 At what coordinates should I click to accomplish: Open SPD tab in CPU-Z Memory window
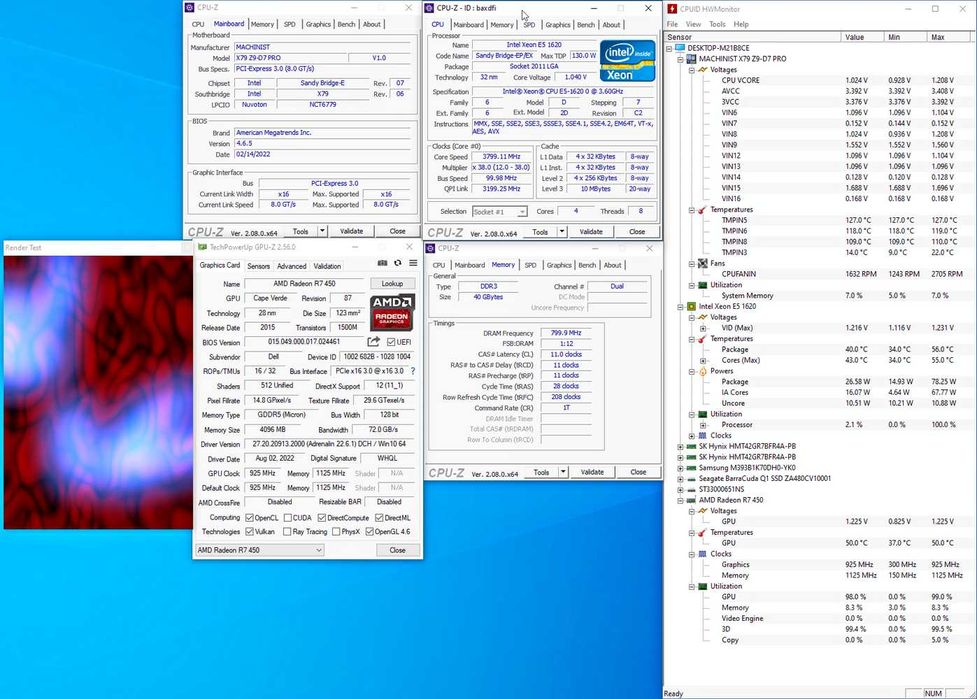530,265
